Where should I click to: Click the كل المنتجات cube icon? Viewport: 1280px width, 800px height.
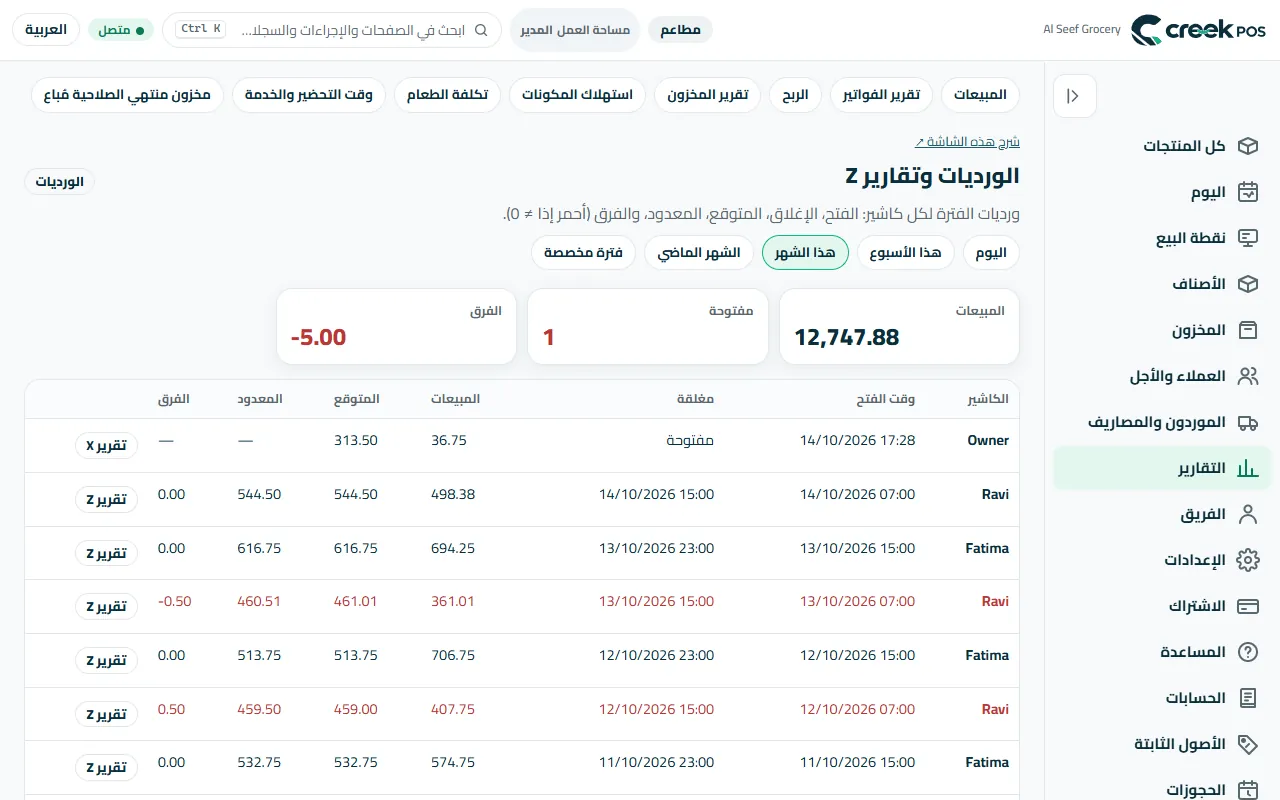(1247, 146)
